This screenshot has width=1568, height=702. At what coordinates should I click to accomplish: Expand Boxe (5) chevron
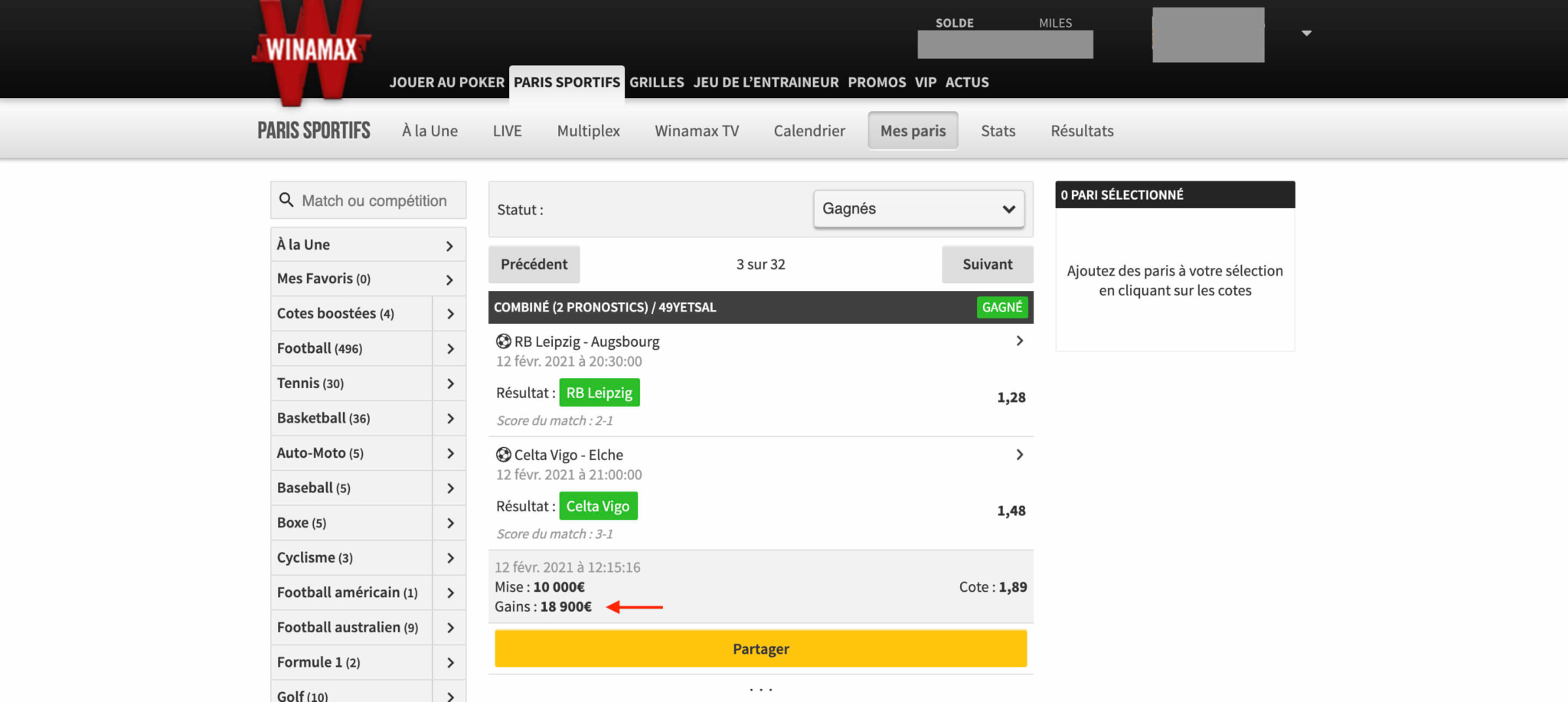pyautogui.click(x=450, y=524)
